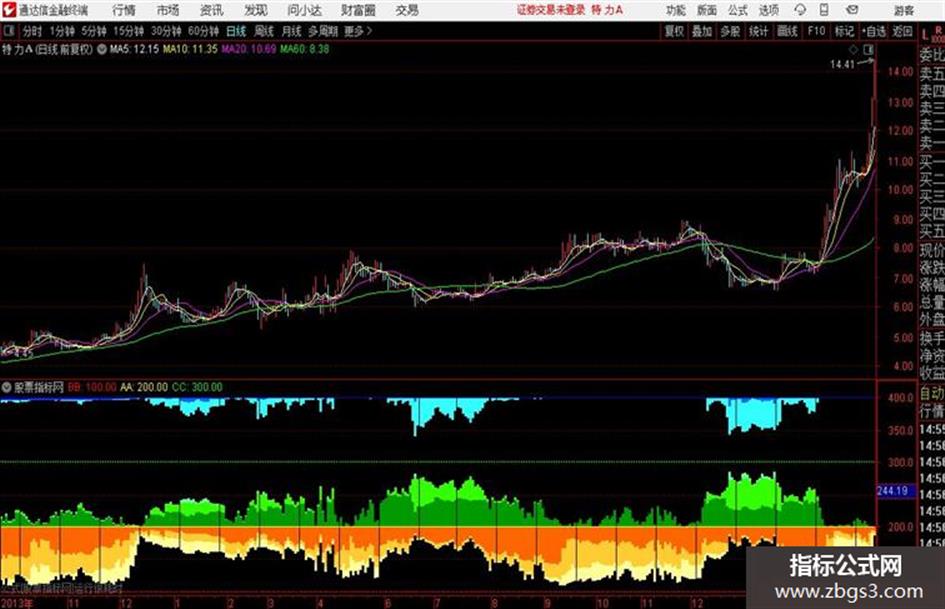
Task: Click the MA60: 8.38 value
Action: tap(304, 49)
